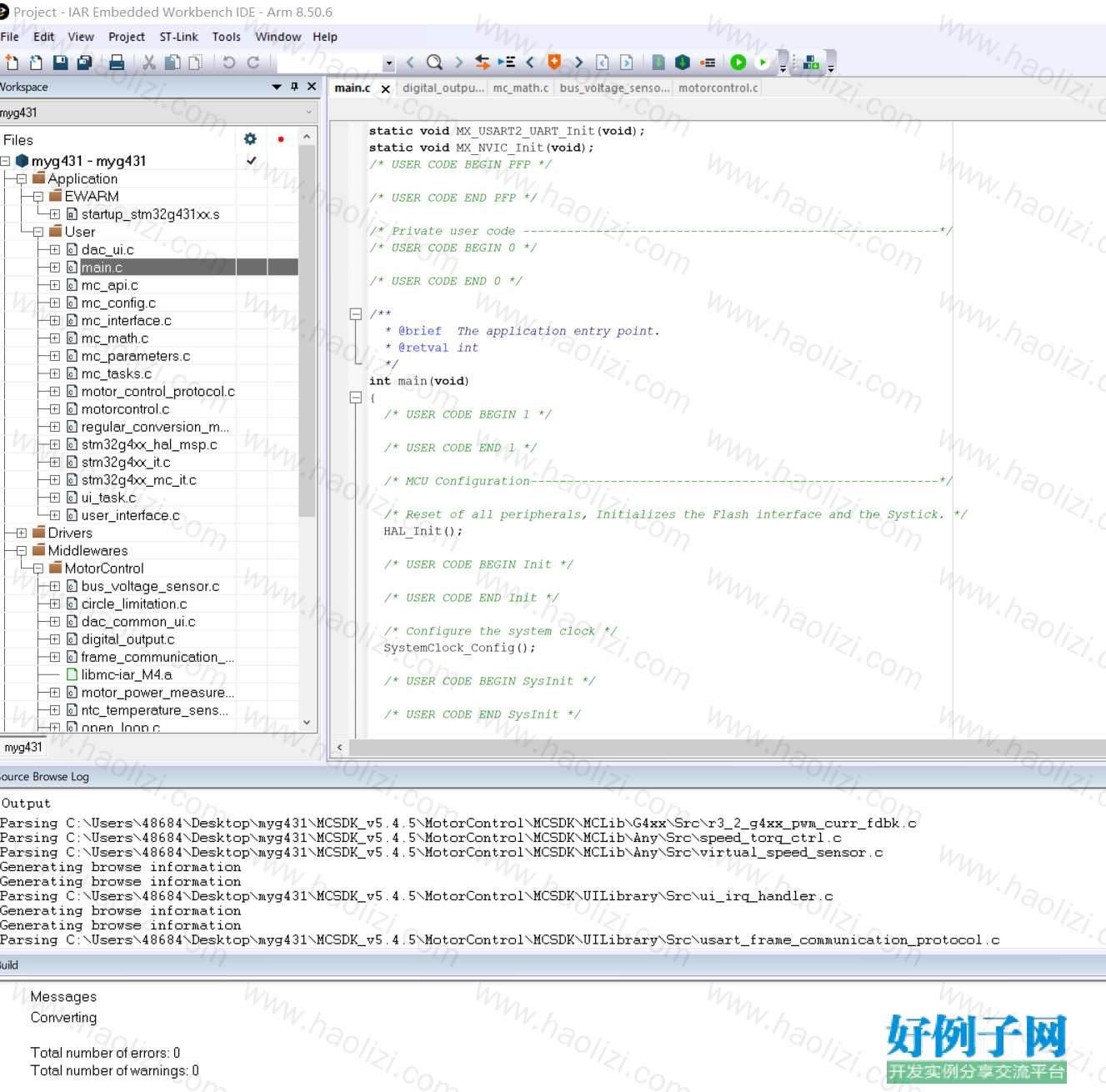Click the Open file toolbar icon
Screen dimensions: 1106x1092
[36, 63]
